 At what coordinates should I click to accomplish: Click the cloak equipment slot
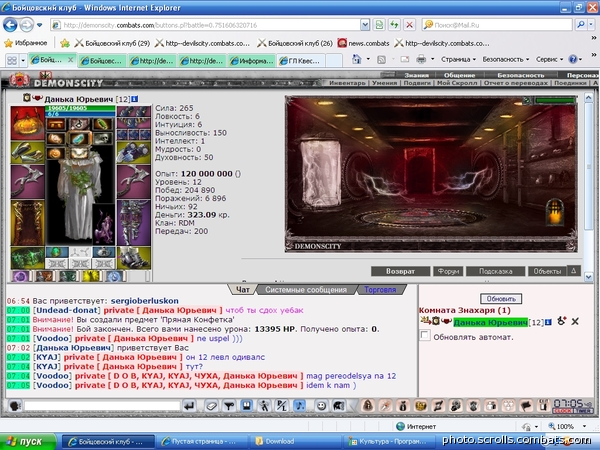pyautogui.click(x=28, y=222)
